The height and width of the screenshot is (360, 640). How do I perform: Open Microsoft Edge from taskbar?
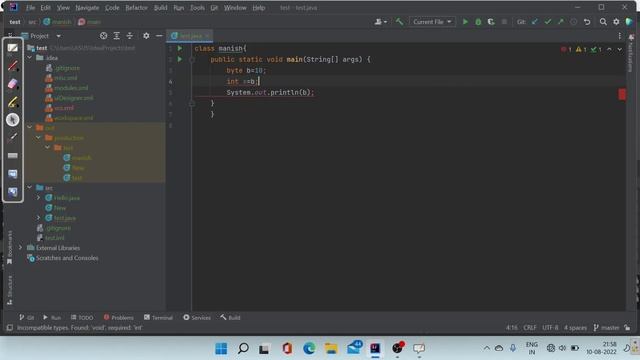(309, 349)
